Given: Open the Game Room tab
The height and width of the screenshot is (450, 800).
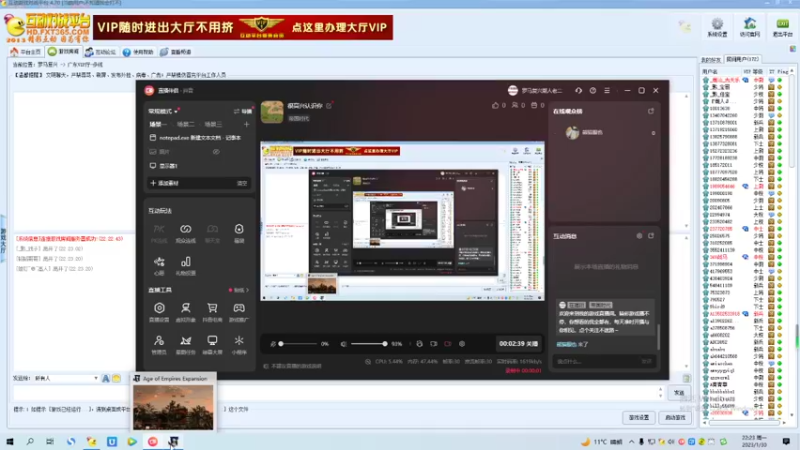Looking at the screenshot, I should click(64, 52).
